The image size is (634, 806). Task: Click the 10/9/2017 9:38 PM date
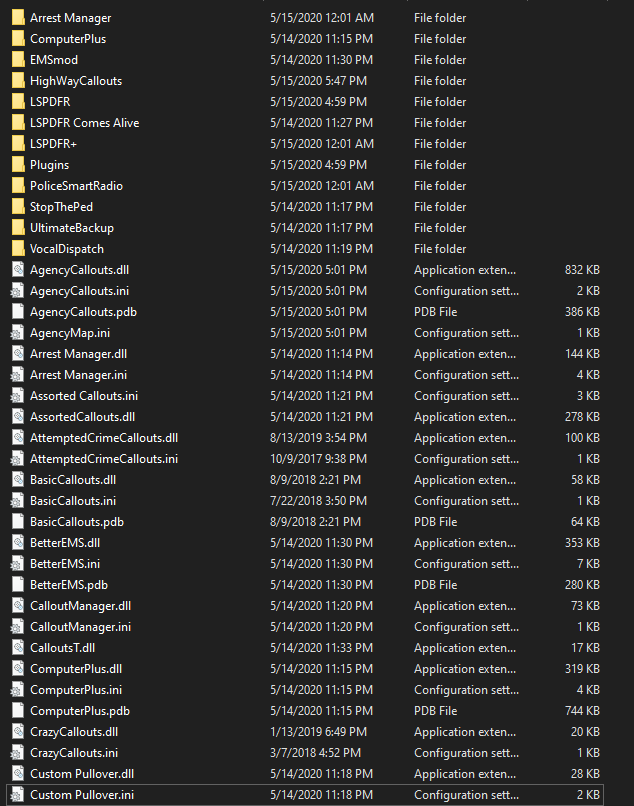click(319, 459)
